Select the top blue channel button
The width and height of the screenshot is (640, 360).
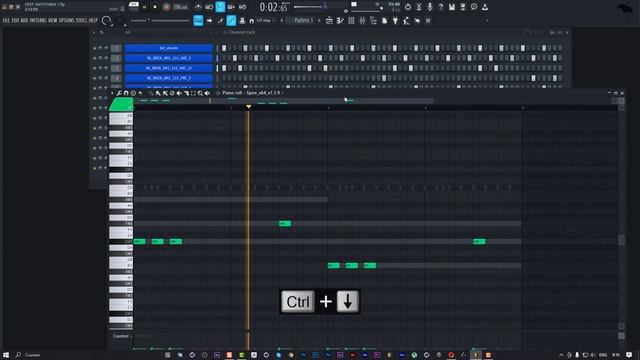(169, 48)
